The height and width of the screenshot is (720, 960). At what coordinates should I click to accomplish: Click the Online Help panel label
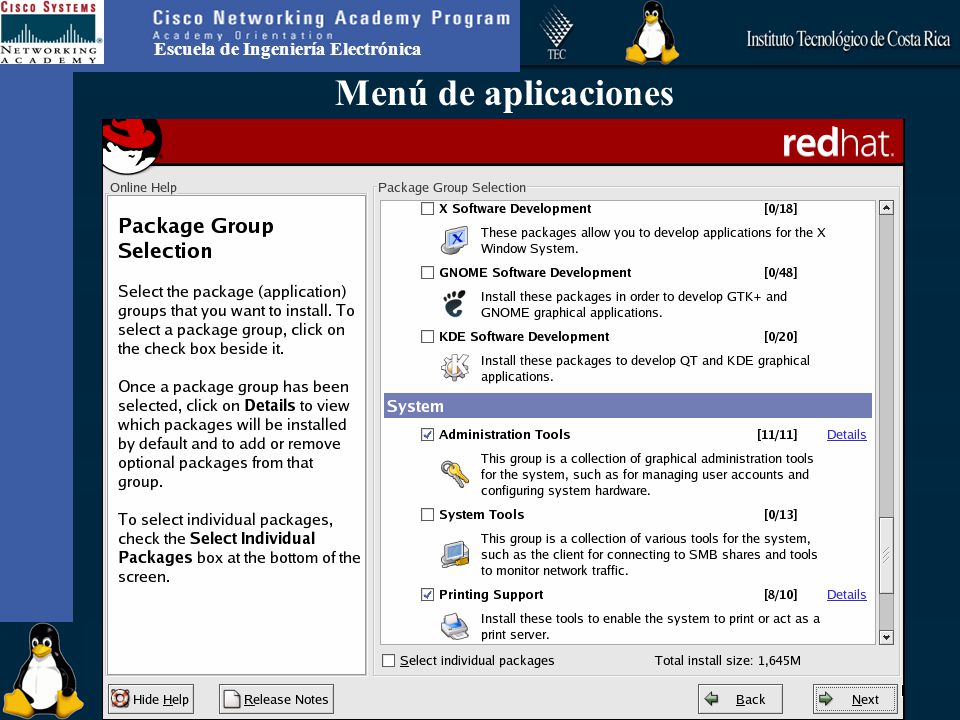(143, 187)
